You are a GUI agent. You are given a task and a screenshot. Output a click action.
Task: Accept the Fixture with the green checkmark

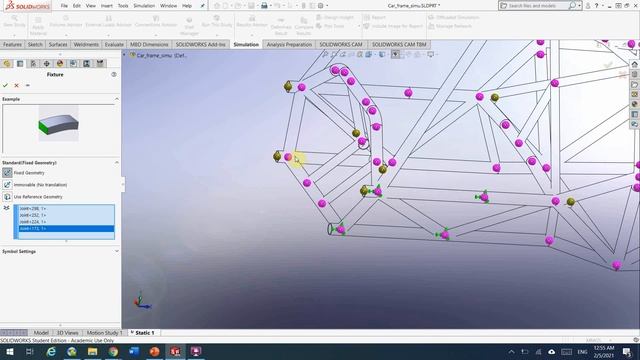pos(5,85)
